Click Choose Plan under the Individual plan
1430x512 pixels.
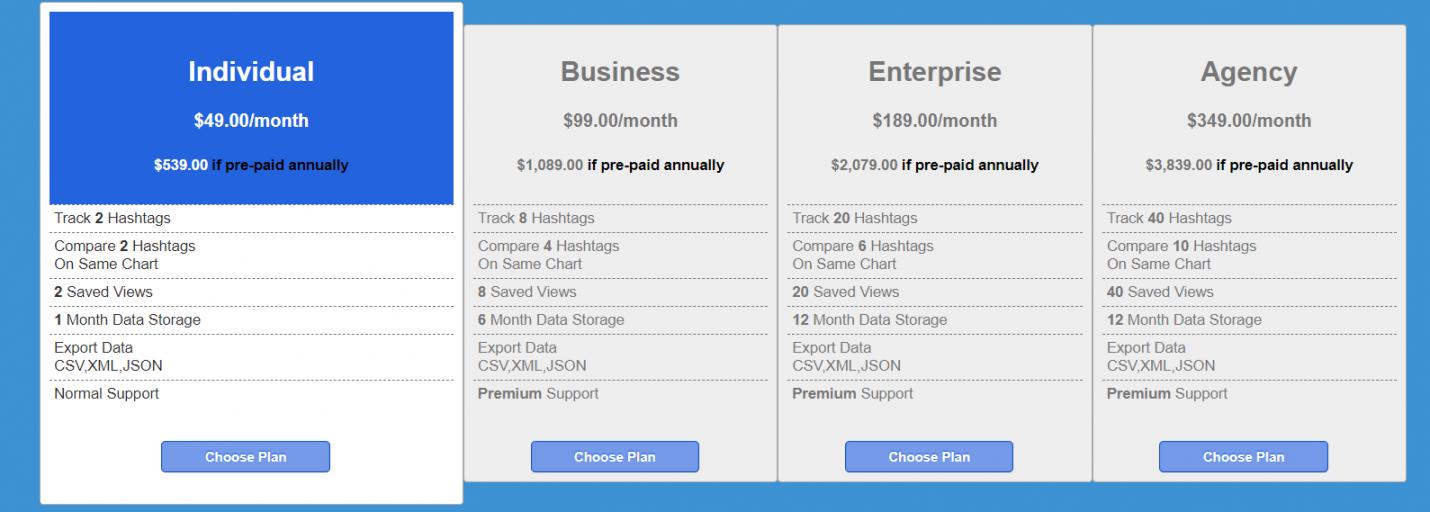click(245, 457)
